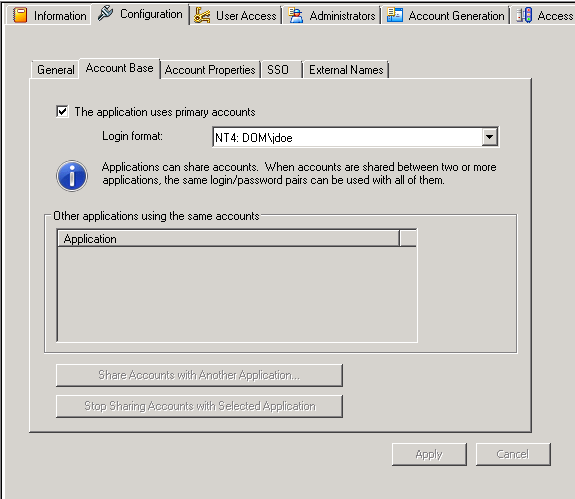Click the 'Other applications using the same accounts' label

click(156, 216)
